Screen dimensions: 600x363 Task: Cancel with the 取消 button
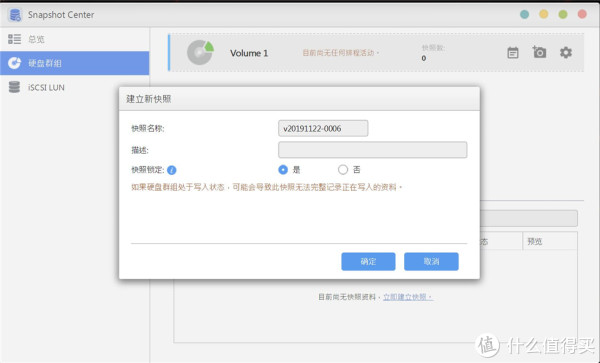coord(431,262)
